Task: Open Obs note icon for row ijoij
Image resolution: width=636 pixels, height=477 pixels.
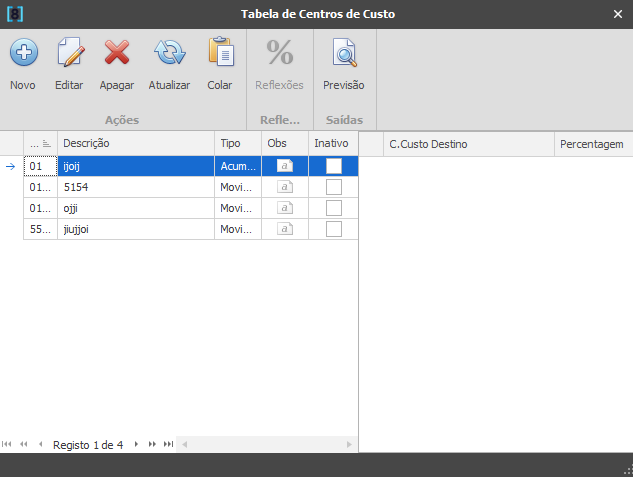Action: tap(285, 166)
